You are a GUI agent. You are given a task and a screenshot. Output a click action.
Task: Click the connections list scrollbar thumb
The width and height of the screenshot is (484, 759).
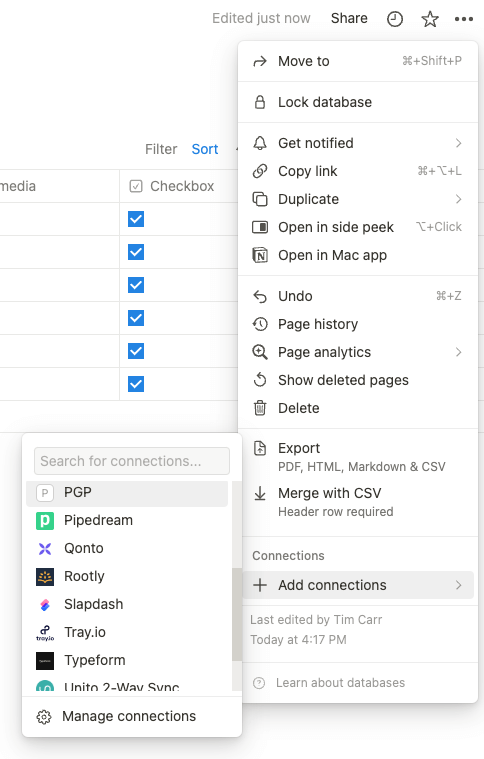[237, 614]
